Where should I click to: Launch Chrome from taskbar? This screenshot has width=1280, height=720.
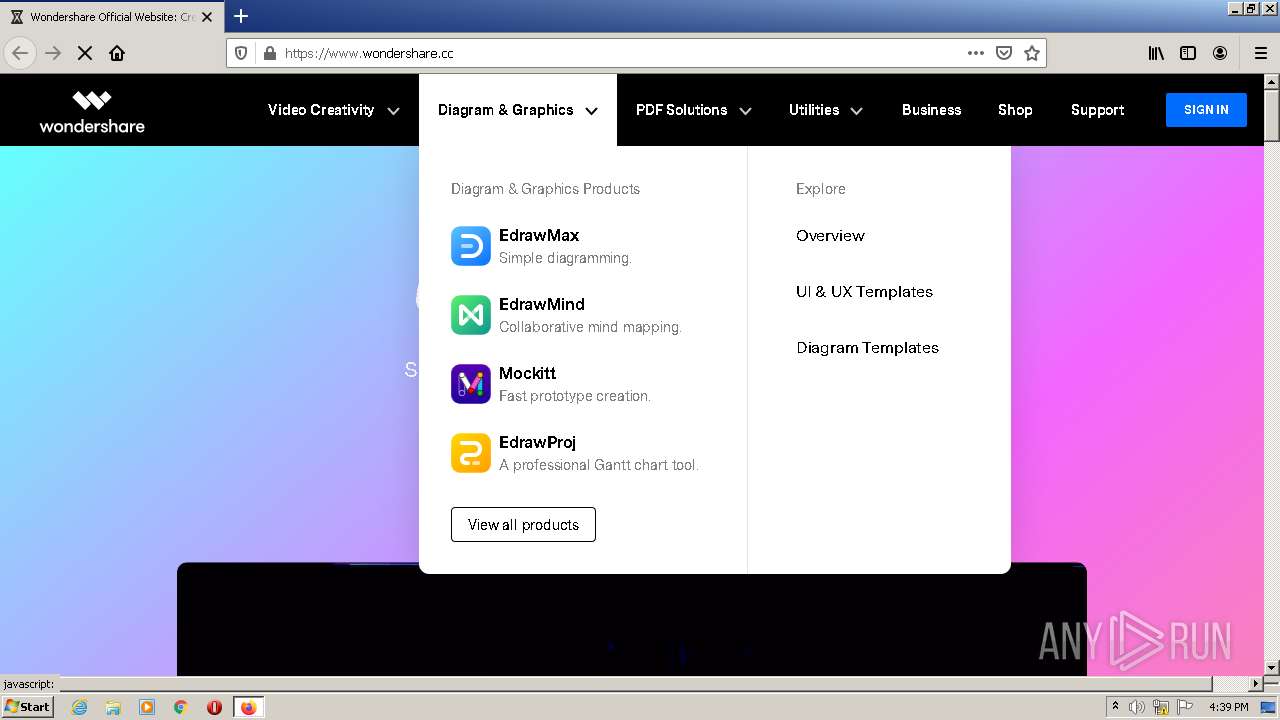(181, 707)
